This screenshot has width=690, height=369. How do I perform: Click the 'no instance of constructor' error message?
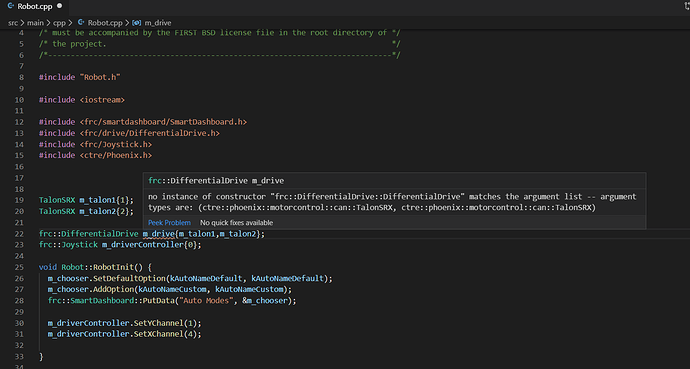(x=392, y=202)
